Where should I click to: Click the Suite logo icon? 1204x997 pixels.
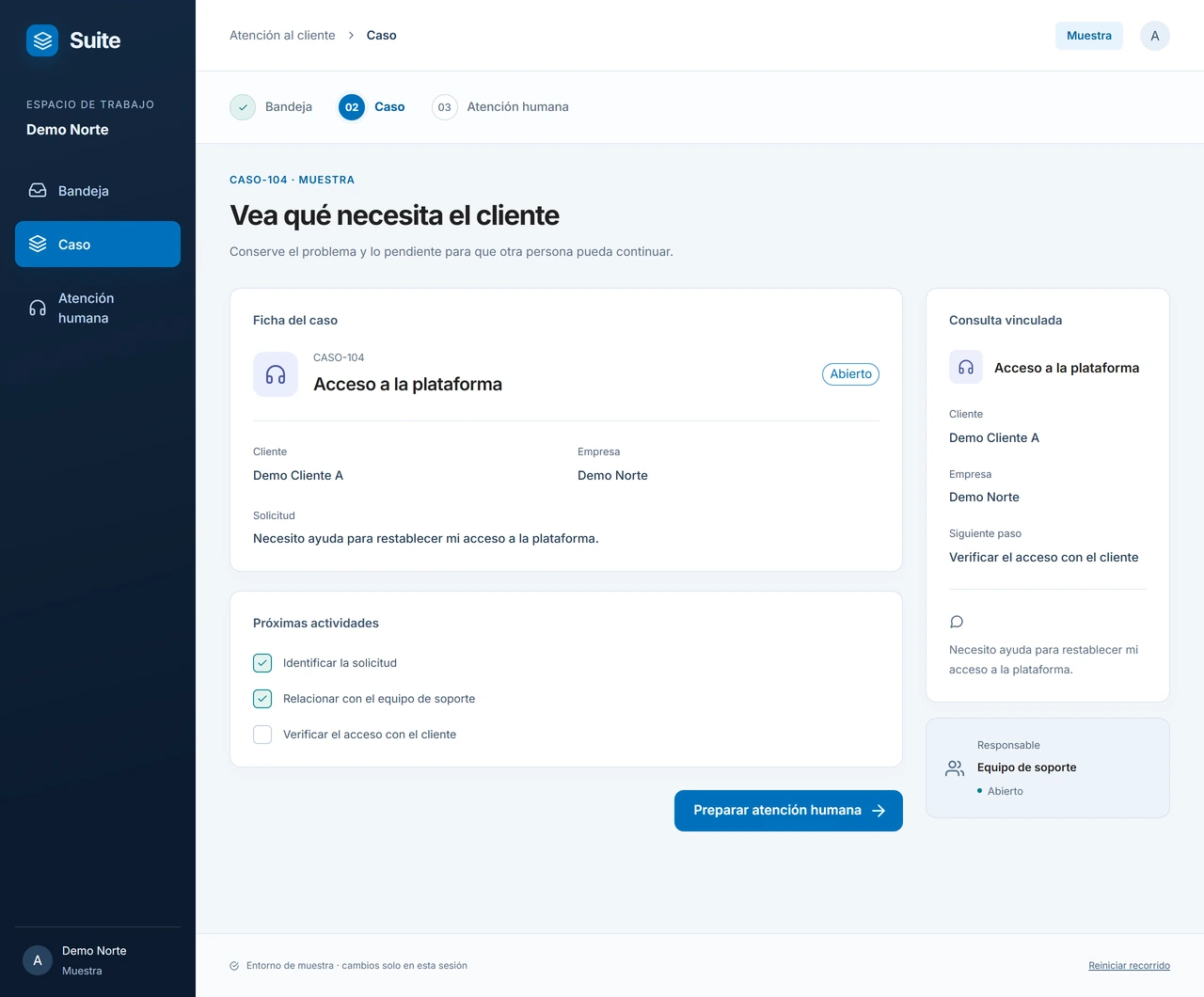click(42, 40)
